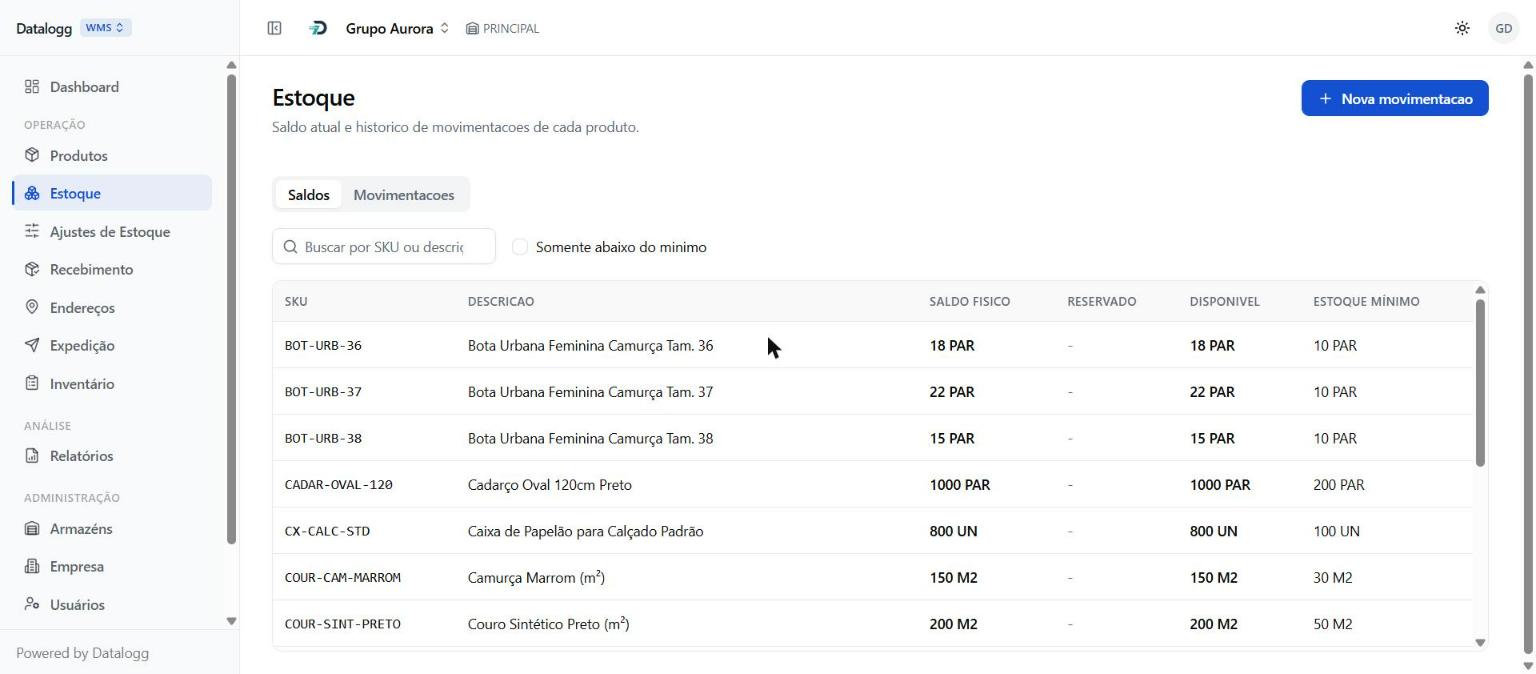Click the Empresa building icon
Viewport: 1536px width, 674px height.
coord(32,567)
